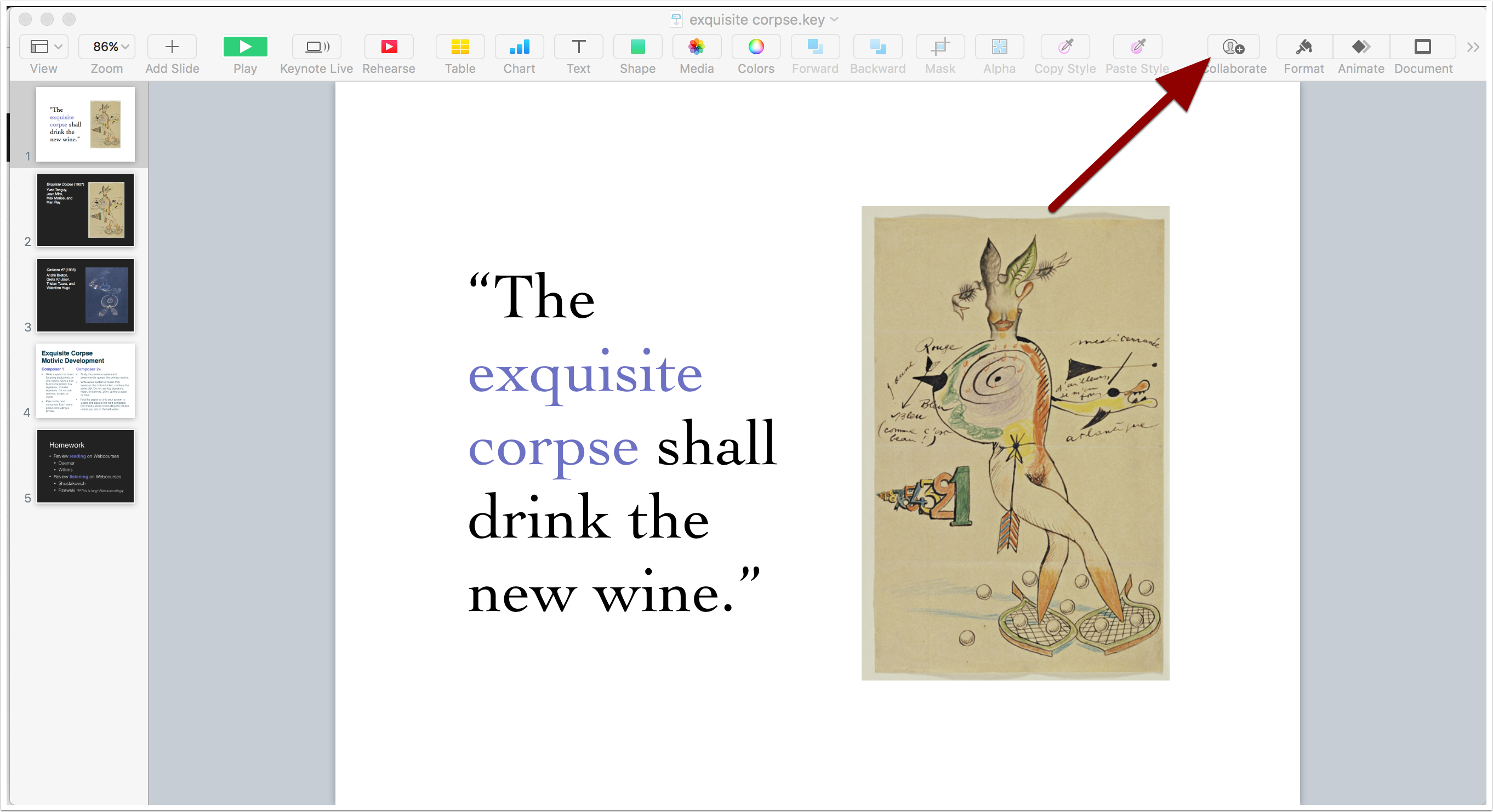Open the Media browser
1493x812 pixels.
click(x=697, y=47)
